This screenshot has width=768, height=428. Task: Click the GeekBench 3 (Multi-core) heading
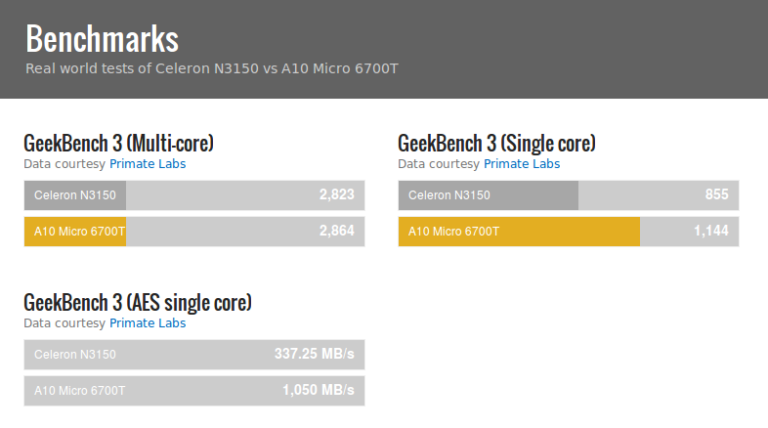(119, 143)
